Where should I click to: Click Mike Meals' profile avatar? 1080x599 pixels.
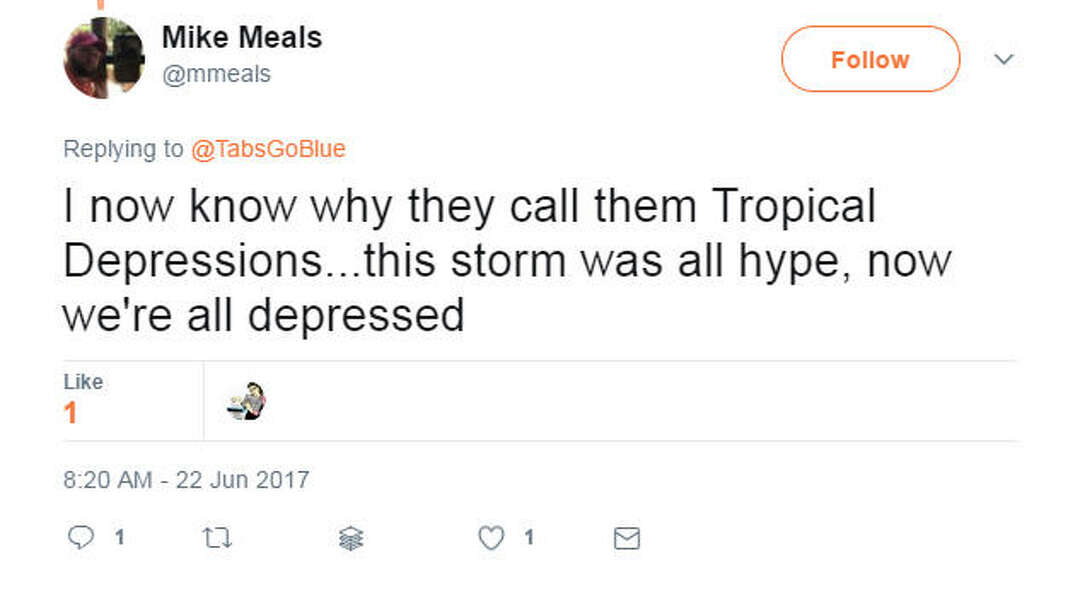[x=103, y=55]
